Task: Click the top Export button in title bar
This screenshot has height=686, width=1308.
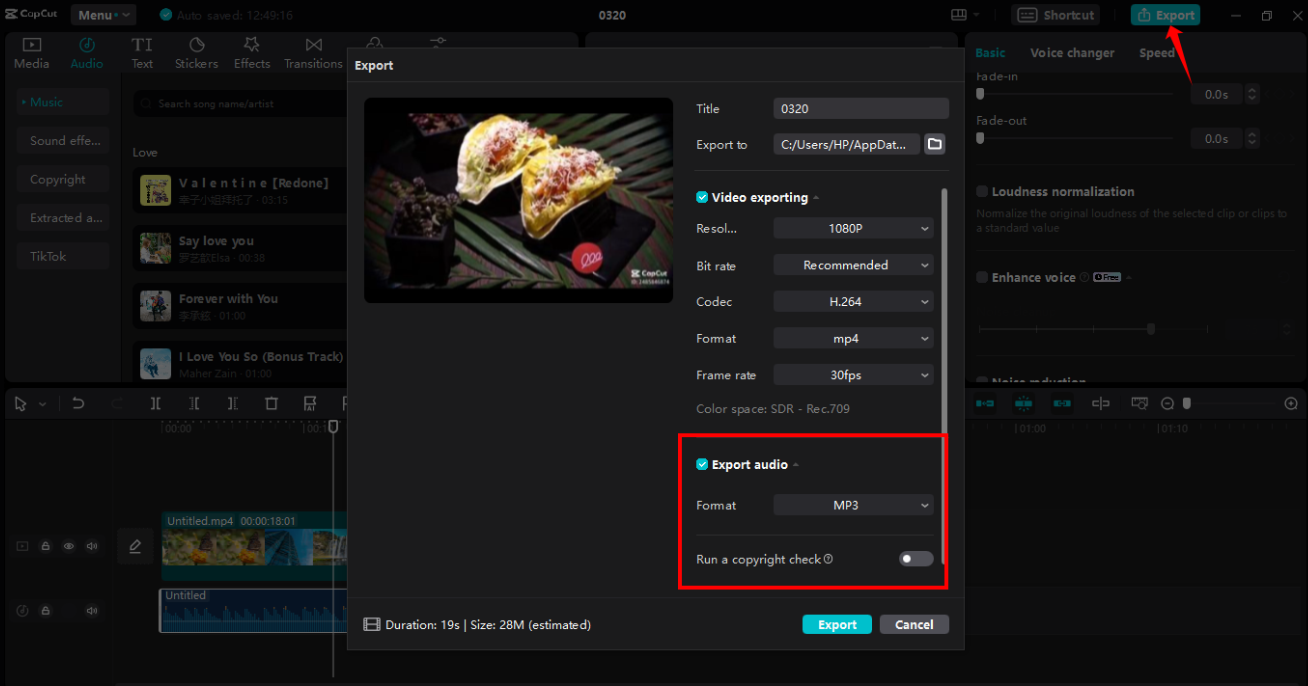Action: pos(1165,15)
